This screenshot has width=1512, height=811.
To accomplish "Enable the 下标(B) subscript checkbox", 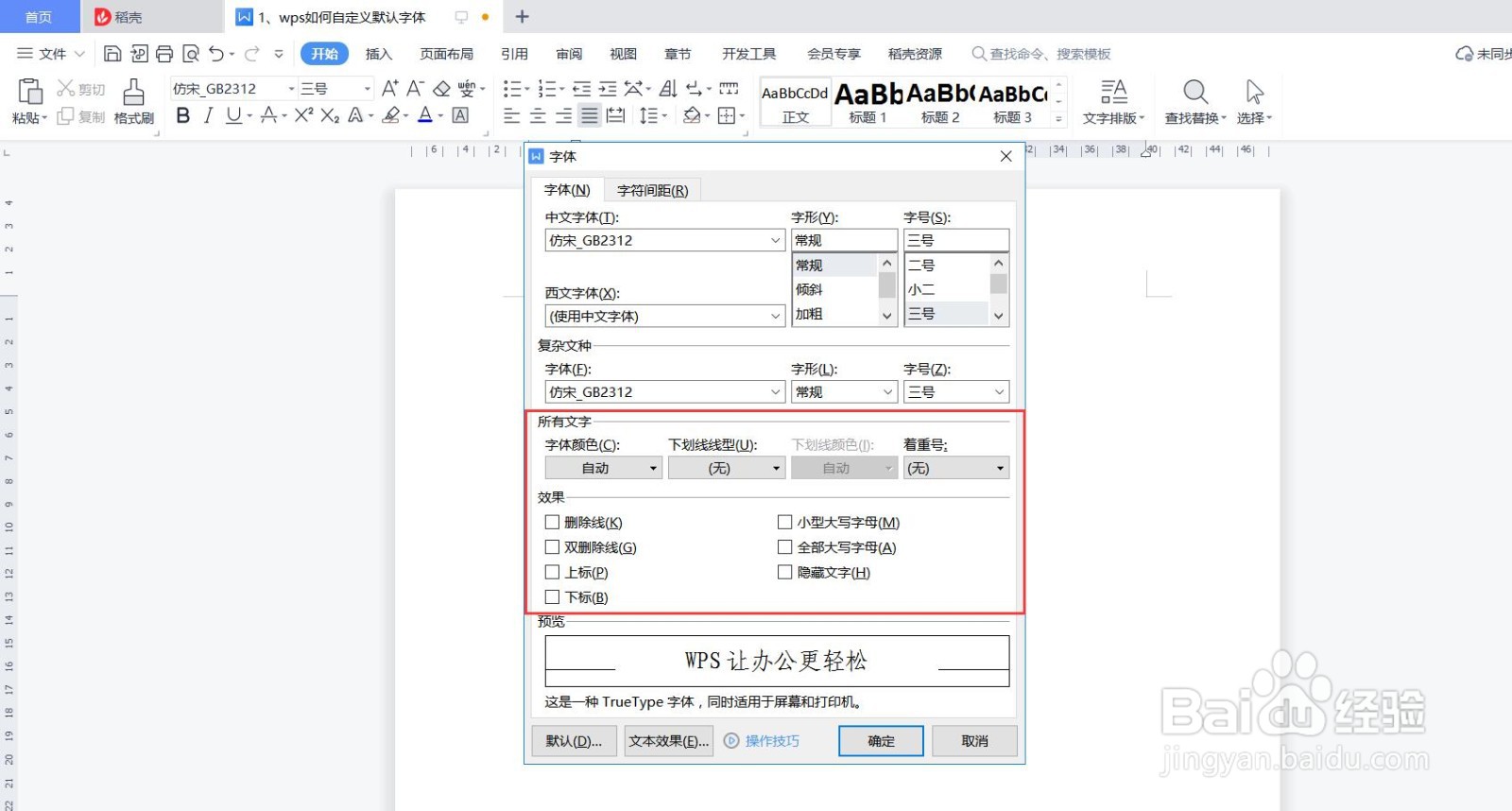I will click(x=552, y=596).
